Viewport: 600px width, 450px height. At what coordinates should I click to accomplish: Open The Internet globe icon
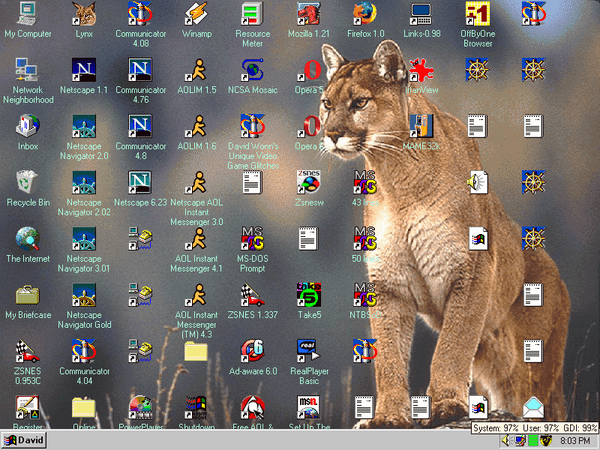click(x=28, y=239)
